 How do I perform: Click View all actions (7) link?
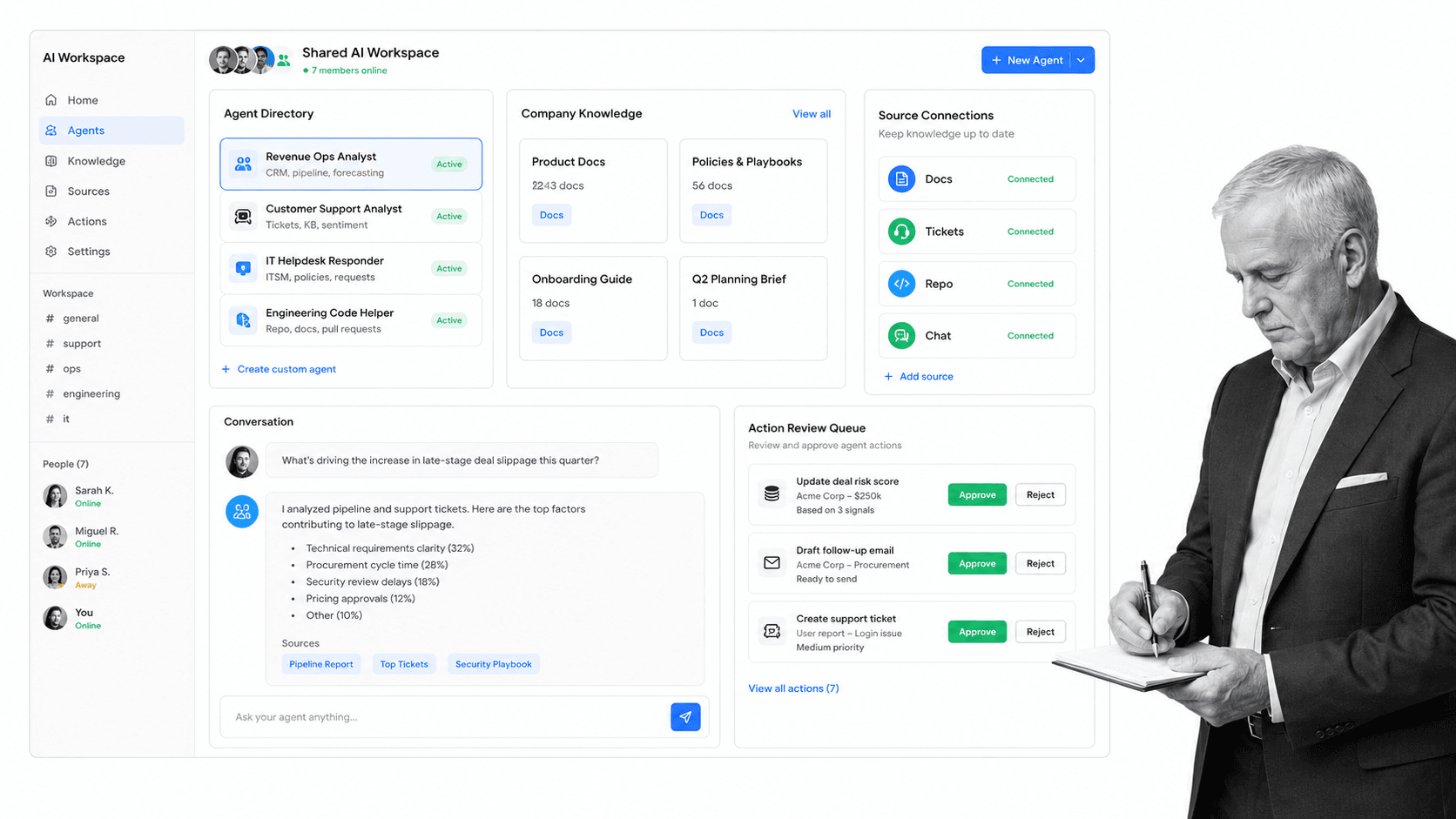coord(793,688)
